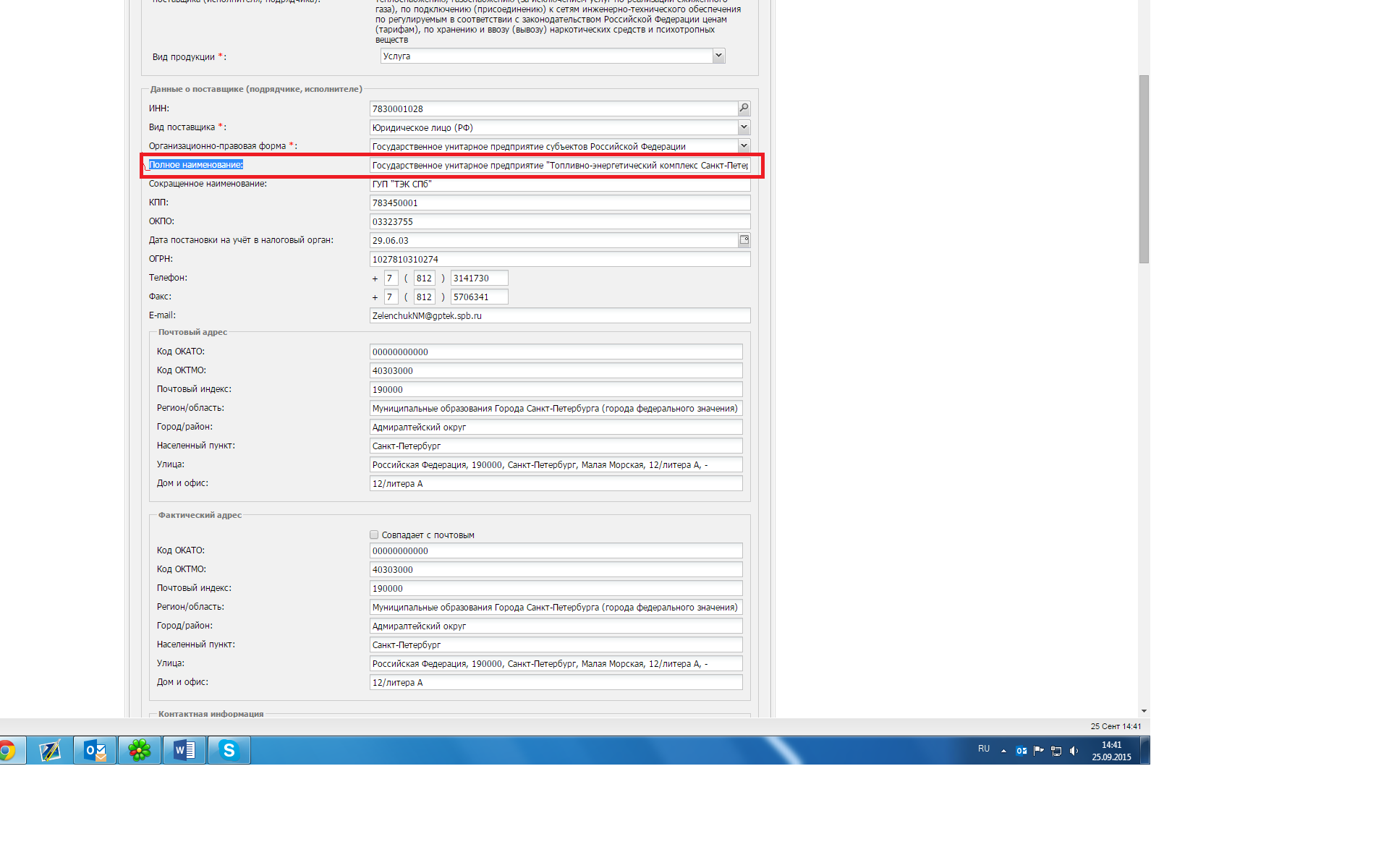Click the 'Полное наименование:' label text

pyautogui.click(x=196, y=165)
